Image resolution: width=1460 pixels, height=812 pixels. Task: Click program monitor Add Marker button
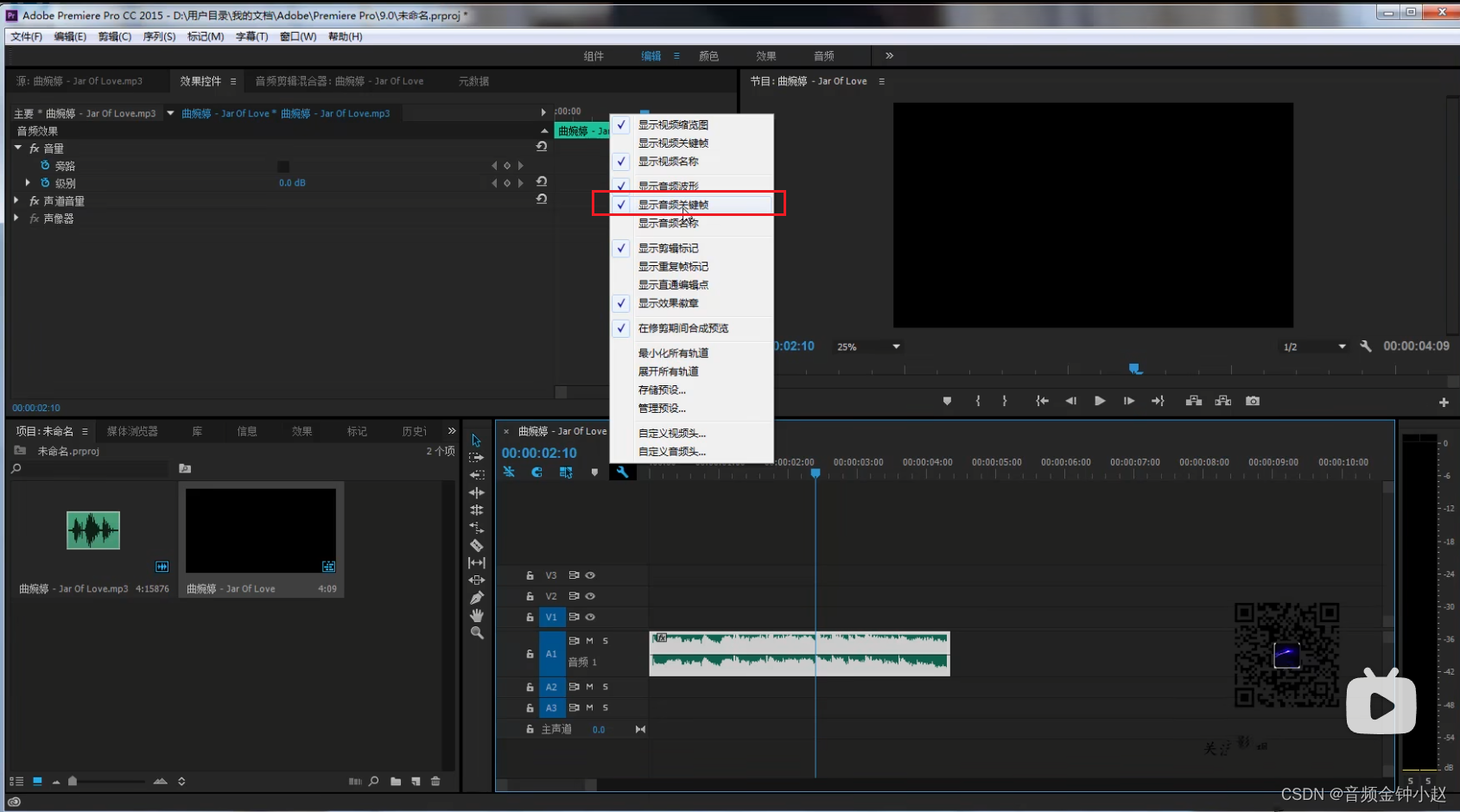pos(947,401)
